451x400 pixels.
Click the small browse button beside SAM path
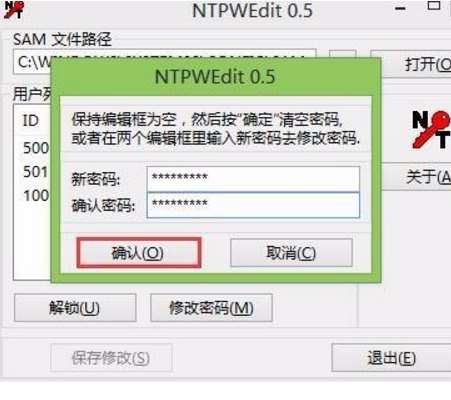point(342,54)
